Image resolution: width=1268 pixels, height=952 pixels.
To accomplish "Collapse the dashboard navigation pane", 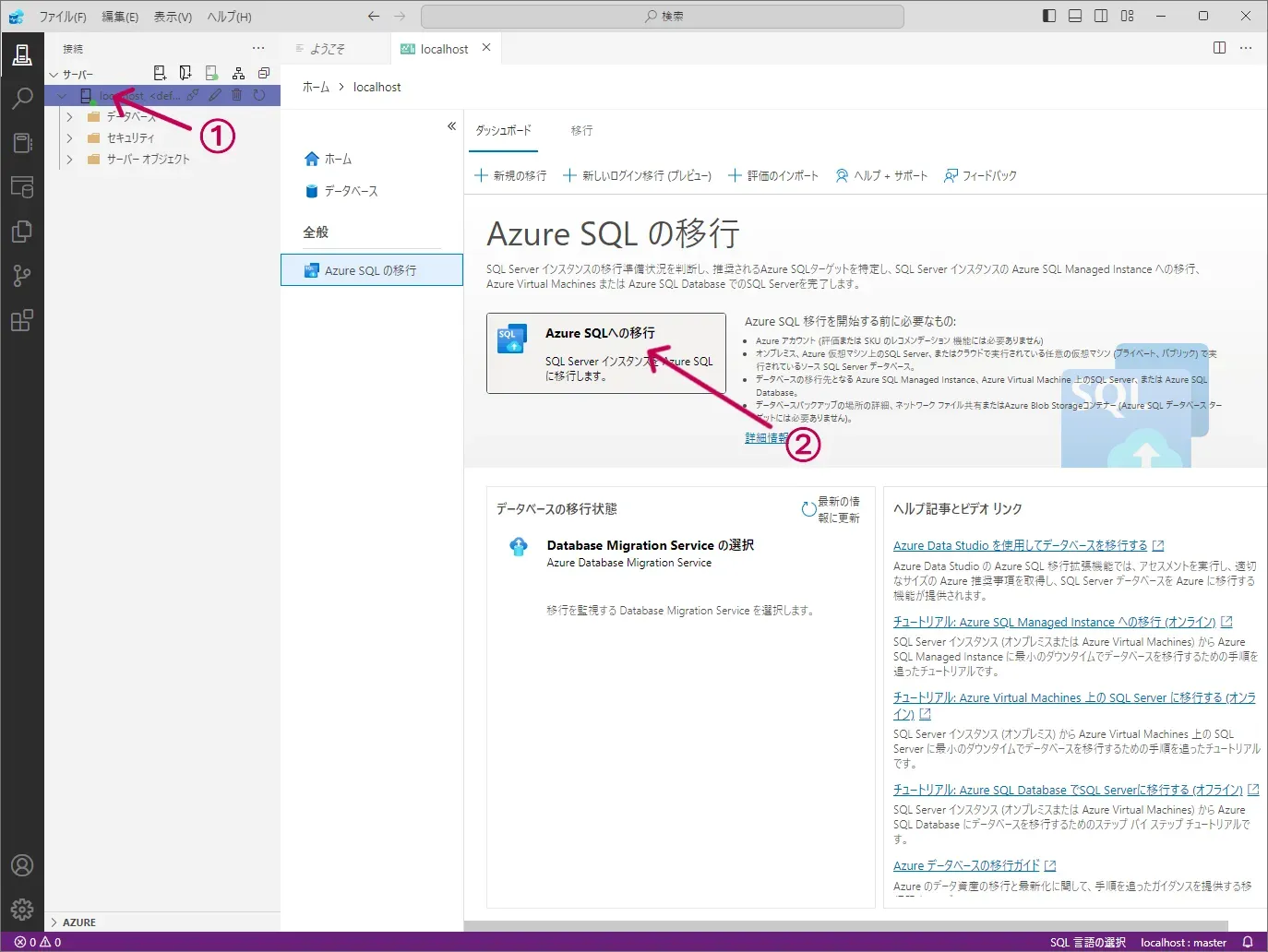I will pyautogui.click(x=451, y=125).
